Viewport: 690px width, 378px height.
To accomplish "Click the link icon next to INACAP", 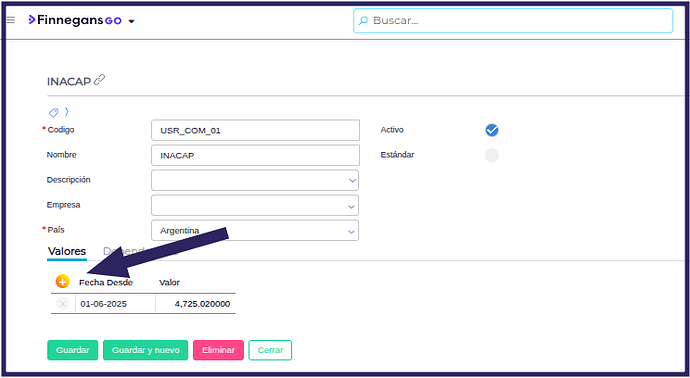I will pyautogui.click(x=100, y=80).
